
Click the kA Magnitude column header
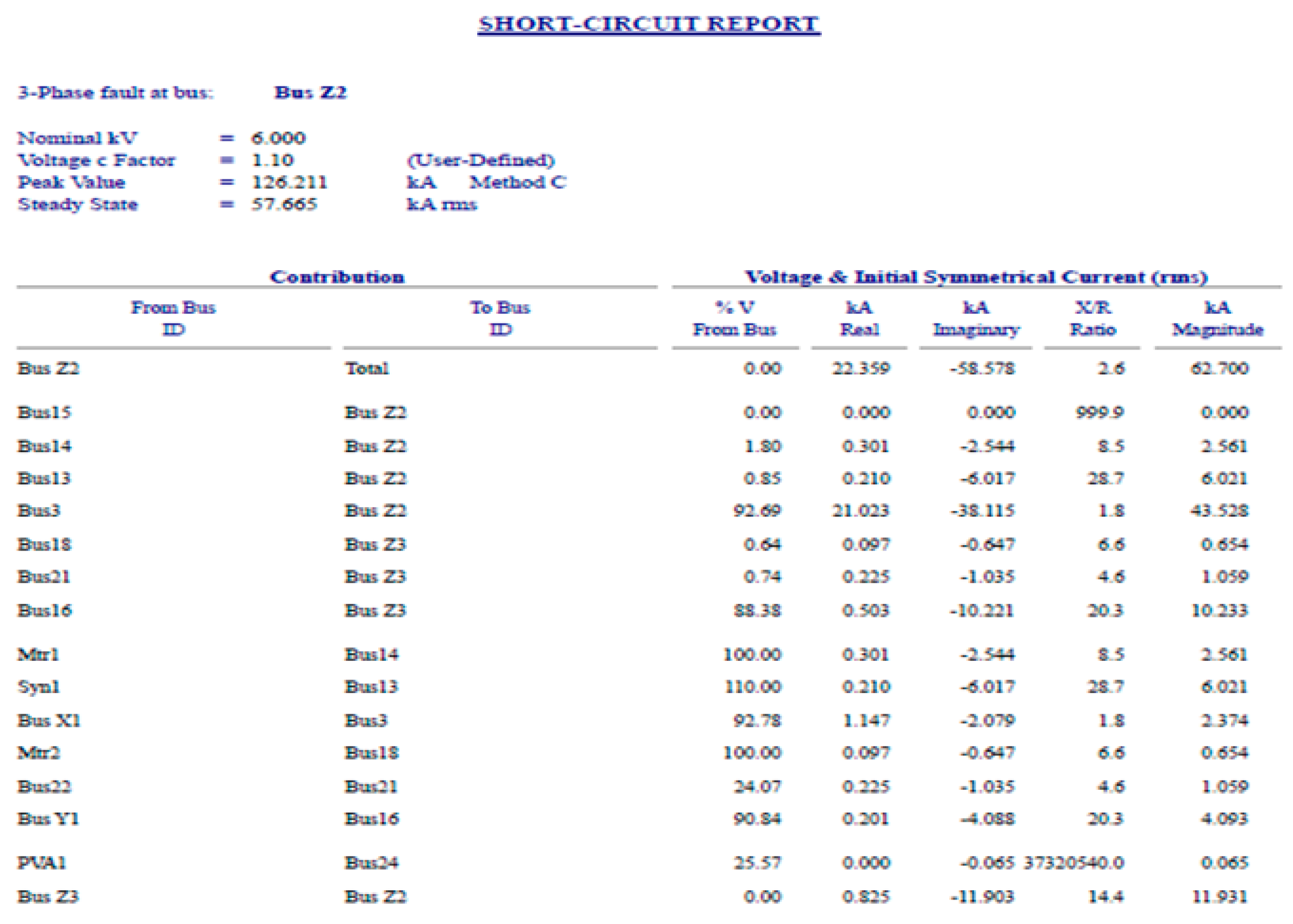tap(1217, 317)
